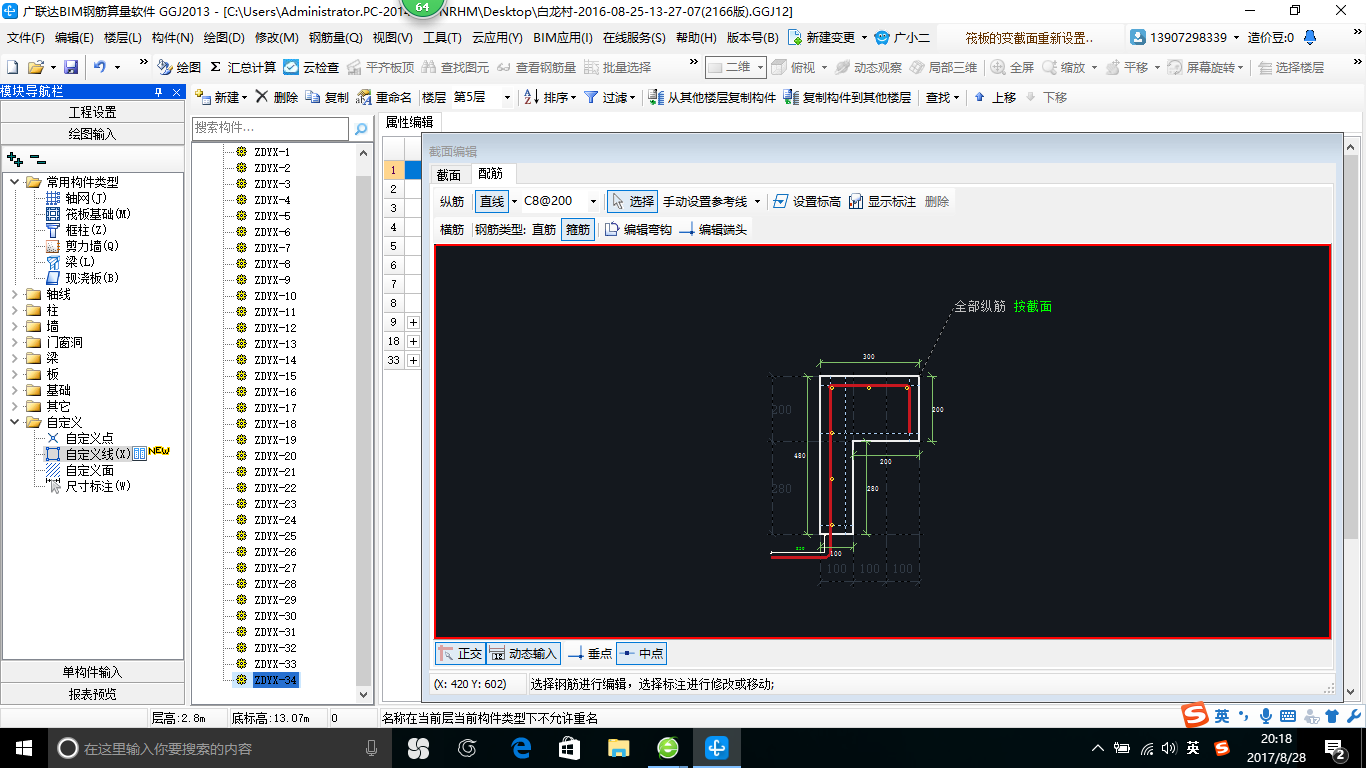This screenshot has width=1366, height=768.
Task: Select 直线 line drawing tool
Action: [x=491, y=201]
